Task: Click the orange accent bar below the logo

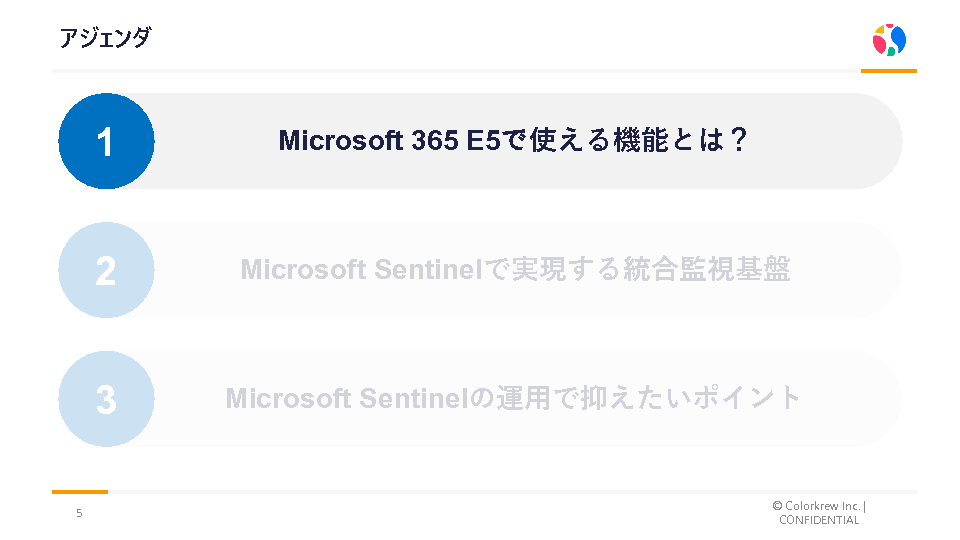Action: point(888,71)
